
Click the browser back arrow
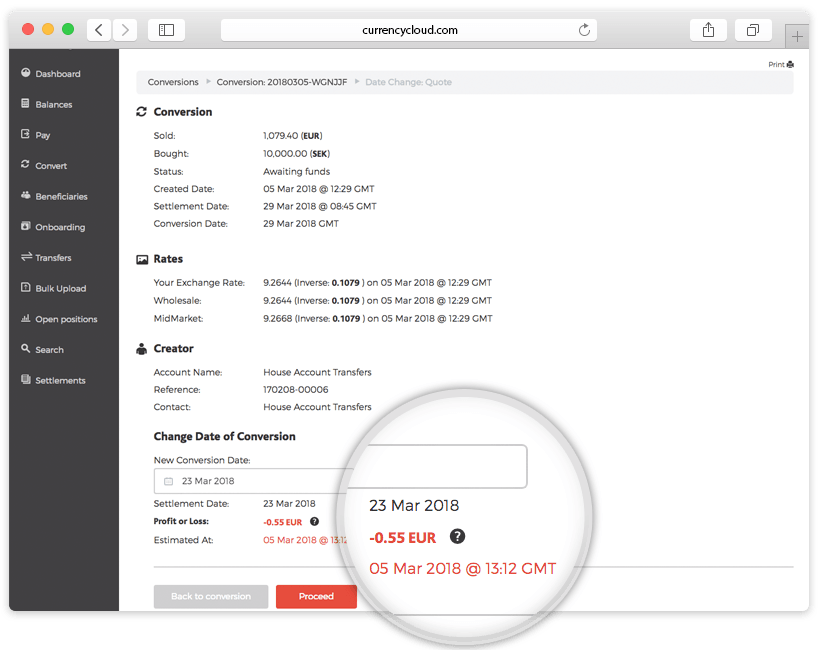(99, 30)
